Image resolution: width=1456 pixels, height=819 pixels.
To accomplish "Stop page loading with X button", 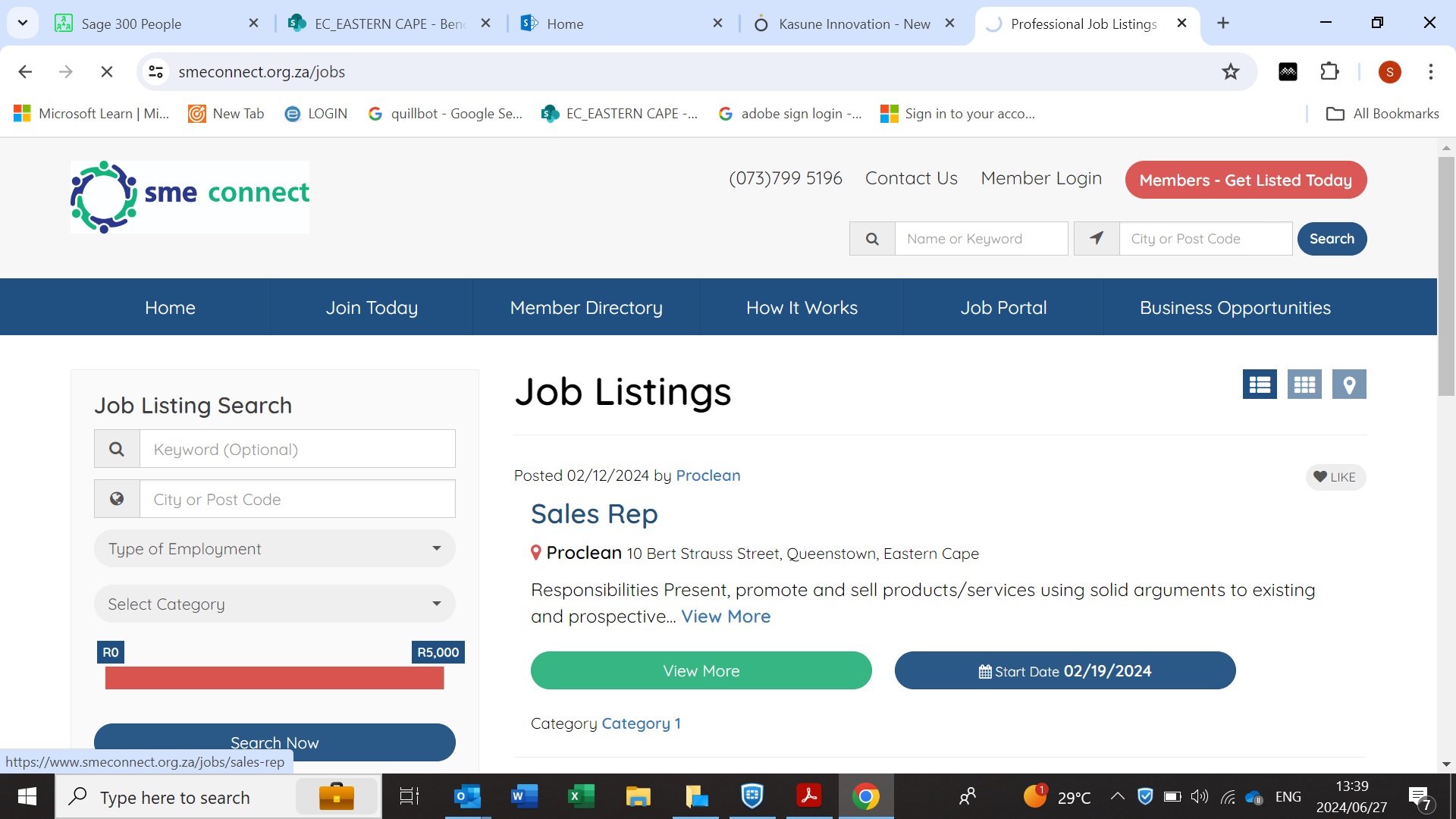I will tap(107, 72).
